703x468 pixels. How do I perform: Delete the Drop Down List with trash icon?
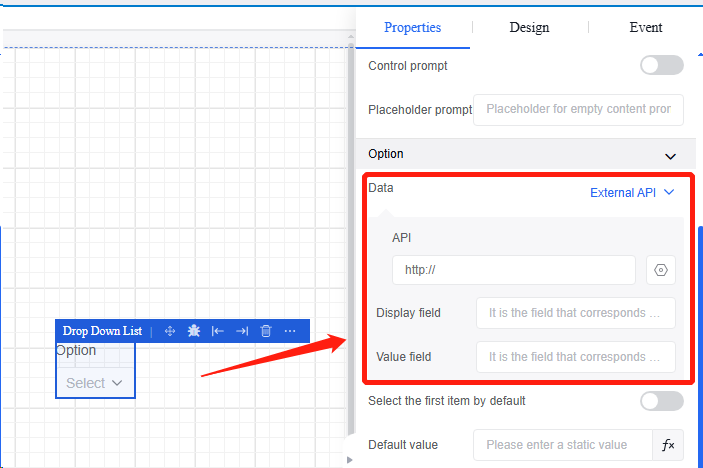(x=266, y=331)
